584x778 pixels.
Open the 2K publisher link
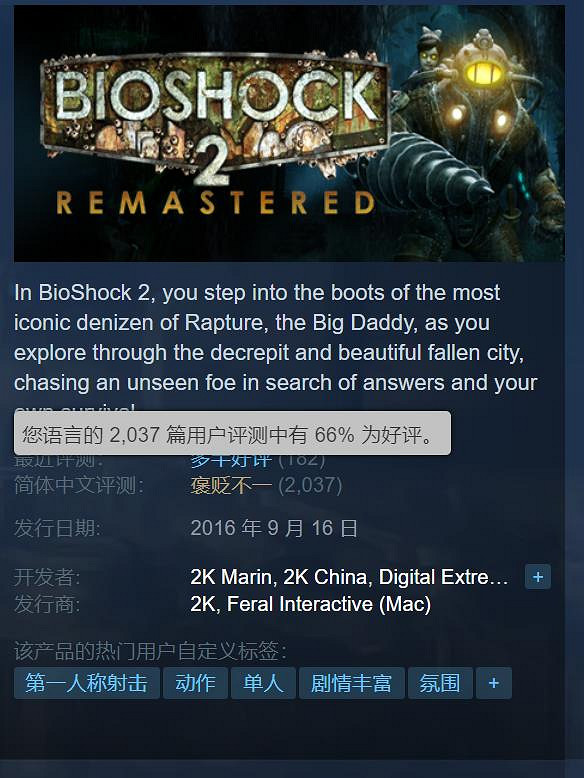click(x=204, y=604)
